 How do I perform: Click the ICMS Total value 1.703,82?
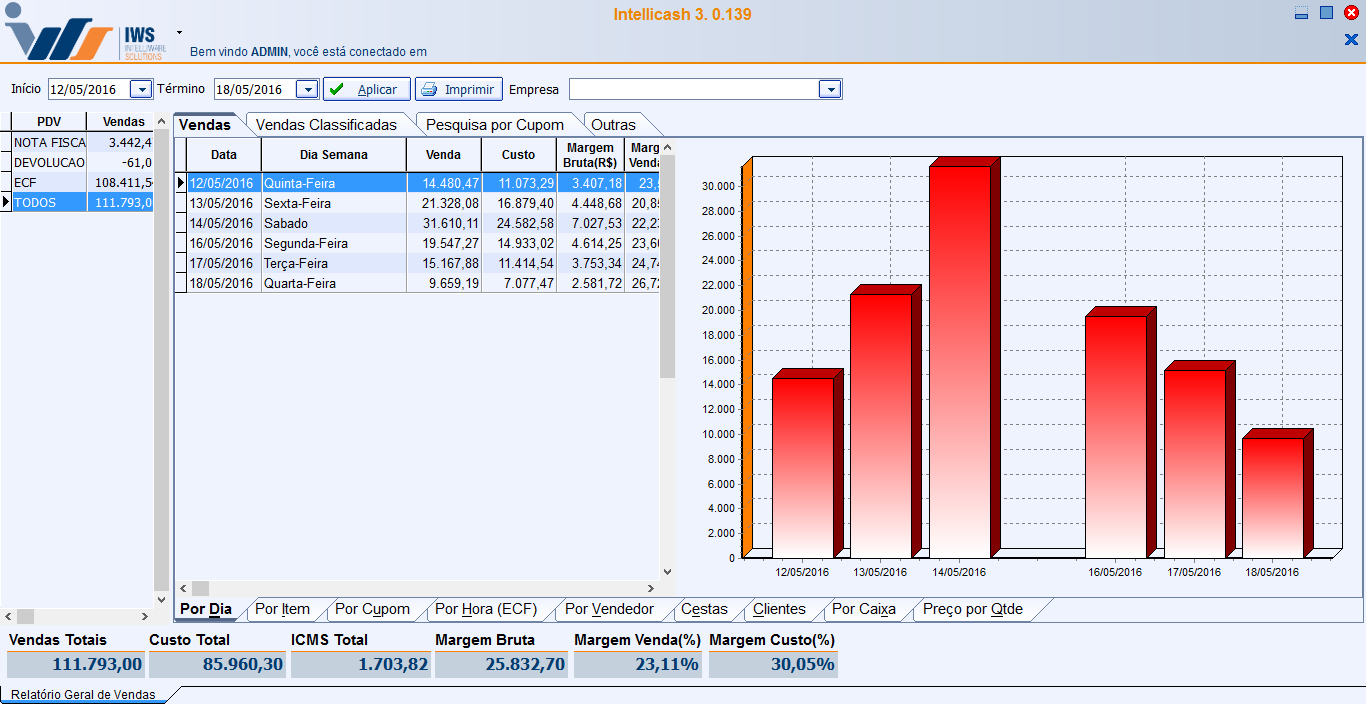point(361,664)
